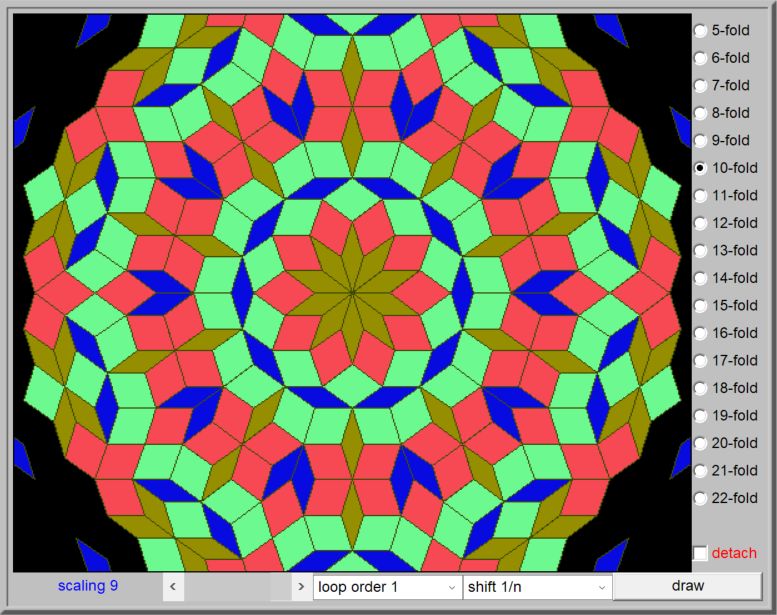Image resolution: width=777 pixels, height=615 pixels.
Task: Choose 22-fold symmetry
Action: tap(700, 498)
